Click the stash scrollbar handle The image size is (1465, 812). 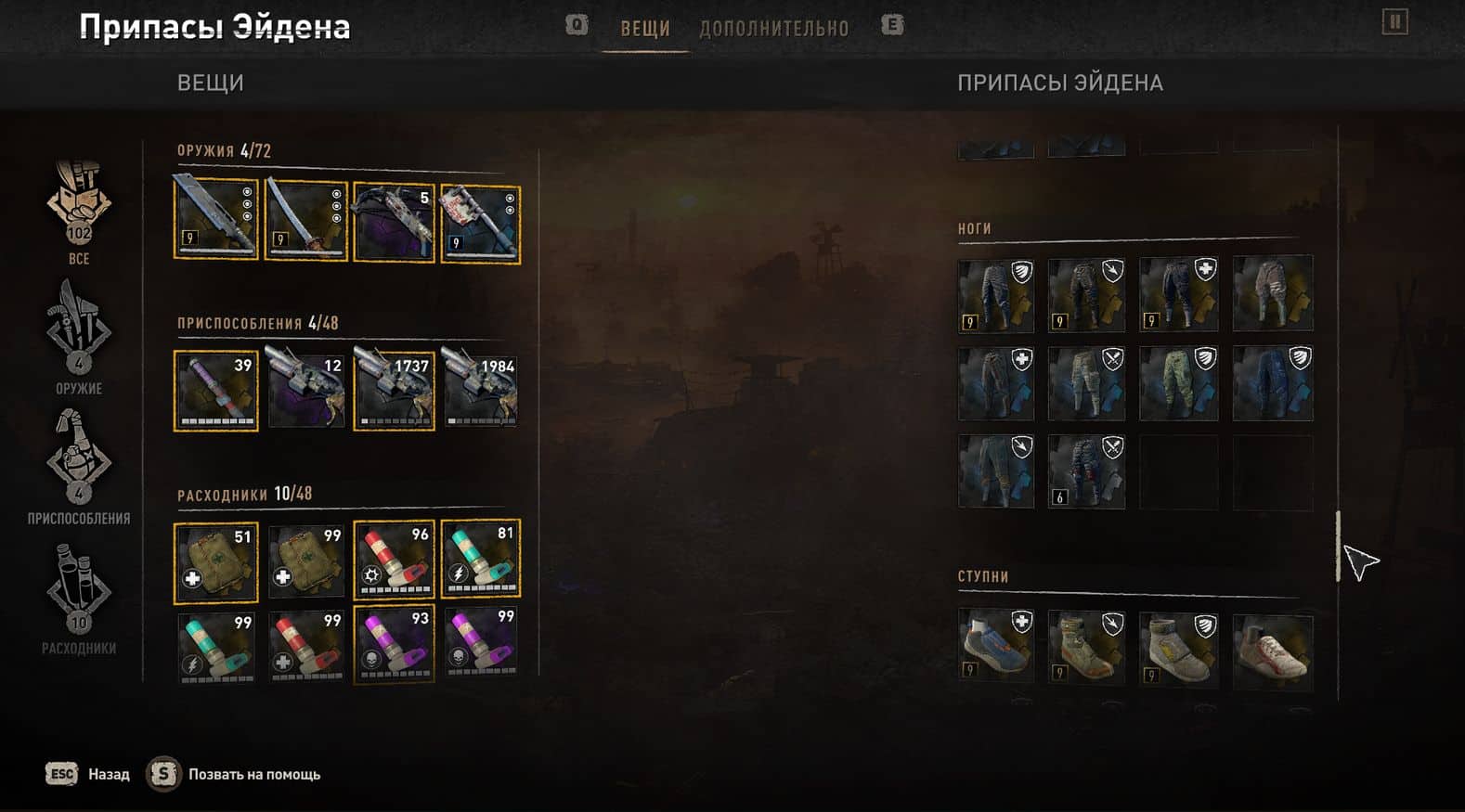pos(1338,547)
